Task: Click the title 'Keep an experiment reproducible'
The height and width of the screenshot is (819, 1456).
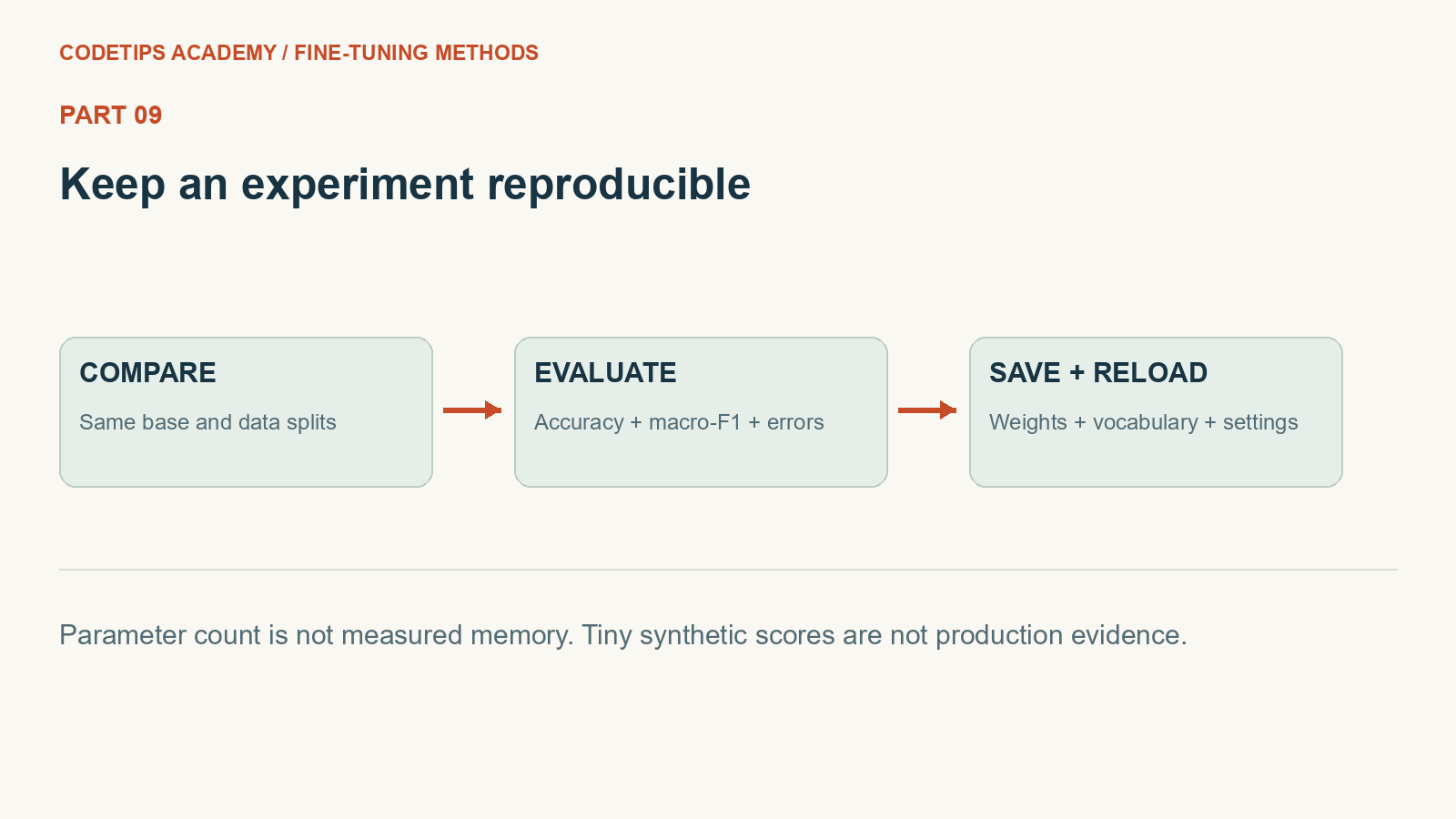Action: click(405, 185)
